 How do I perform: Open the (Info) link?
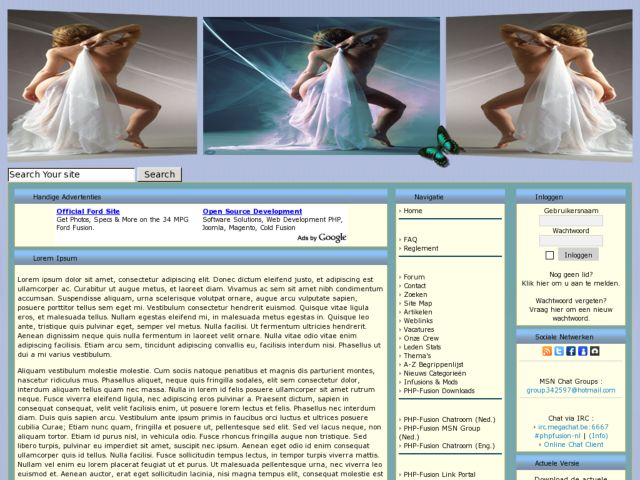click(x=598, y=436)
